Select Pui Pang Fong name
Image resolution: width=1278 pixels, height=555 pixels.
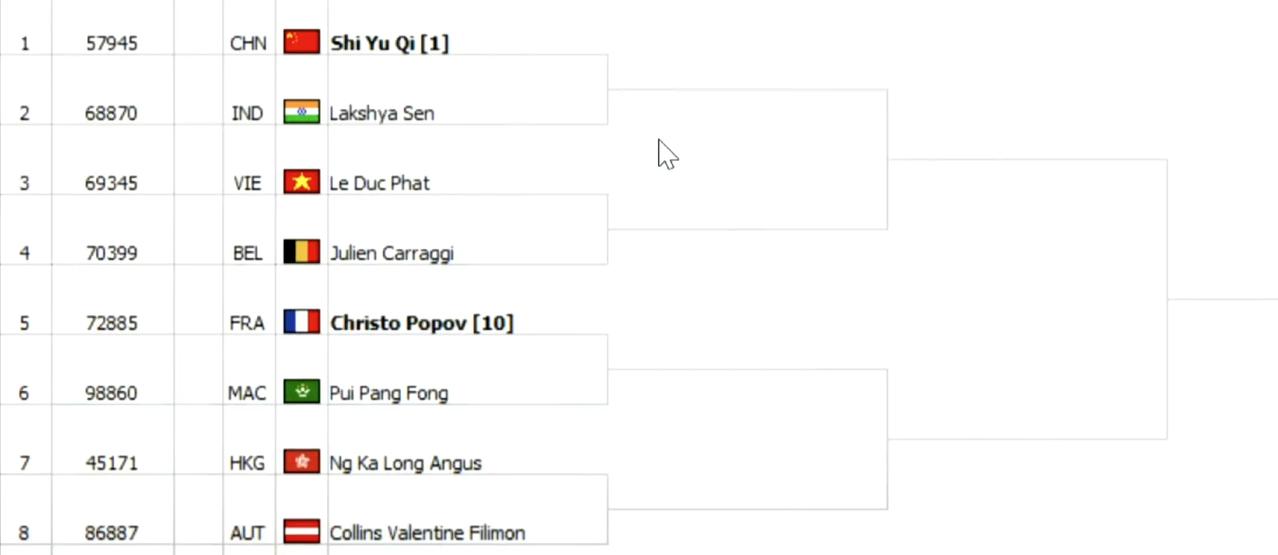coord(389,393)
